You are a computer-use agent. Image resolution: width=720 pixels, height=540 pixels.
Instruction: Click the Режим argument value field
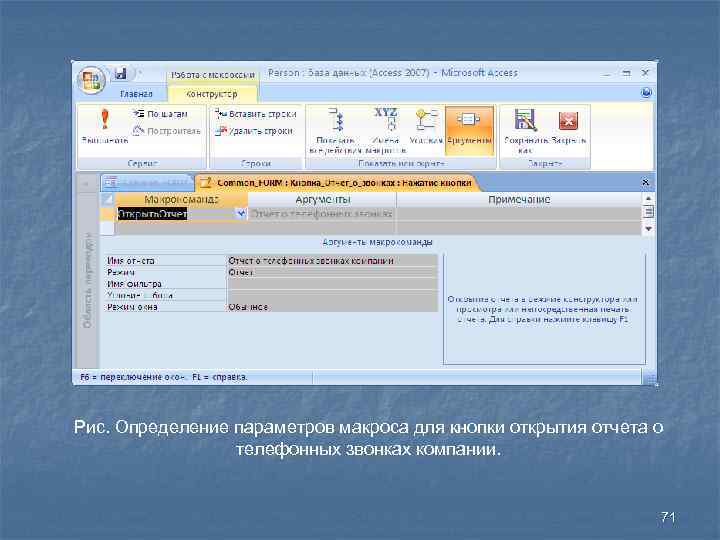tap(332, 272)
